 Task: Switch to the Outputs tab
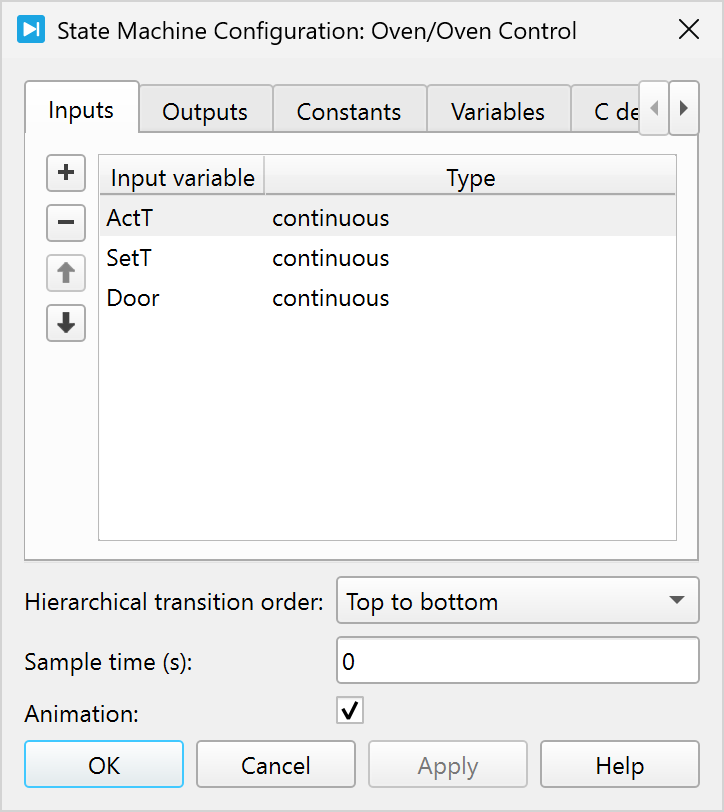[204, 112]
